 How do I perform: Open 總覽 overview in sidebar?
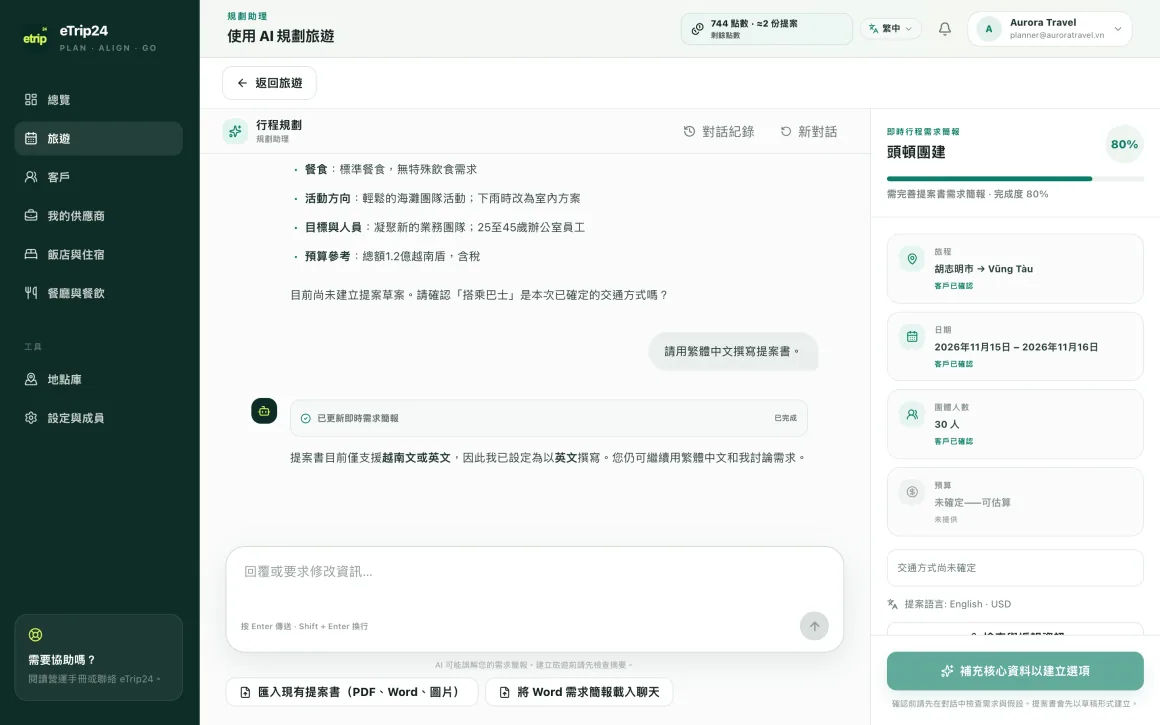pos(98,100)
